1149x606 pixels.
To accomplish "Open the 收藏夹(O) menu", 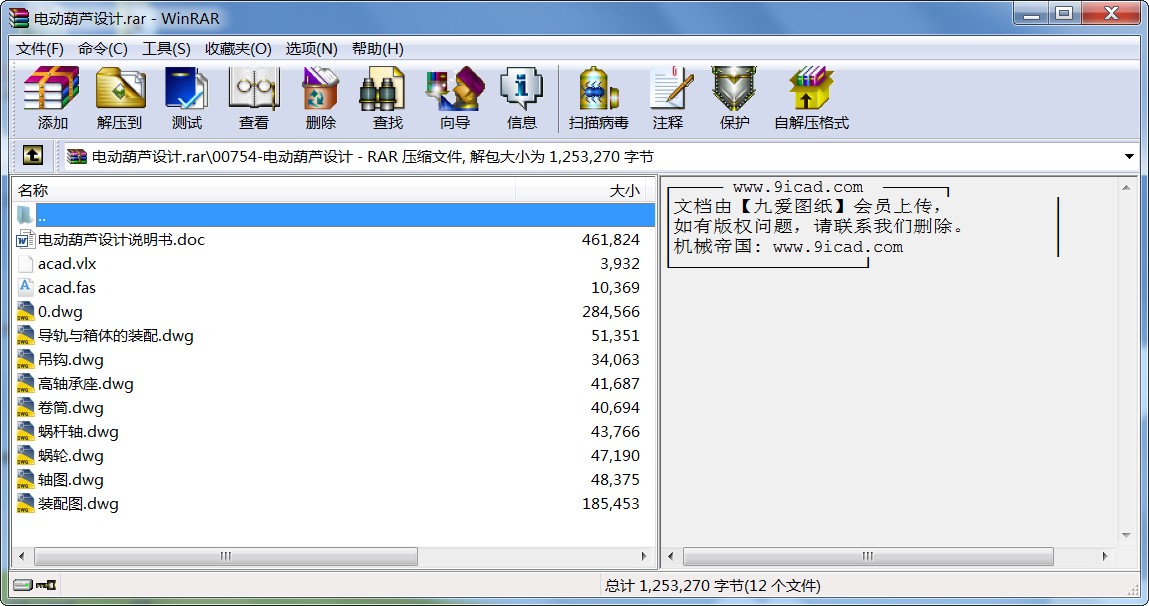I will (x=238, y=48).
